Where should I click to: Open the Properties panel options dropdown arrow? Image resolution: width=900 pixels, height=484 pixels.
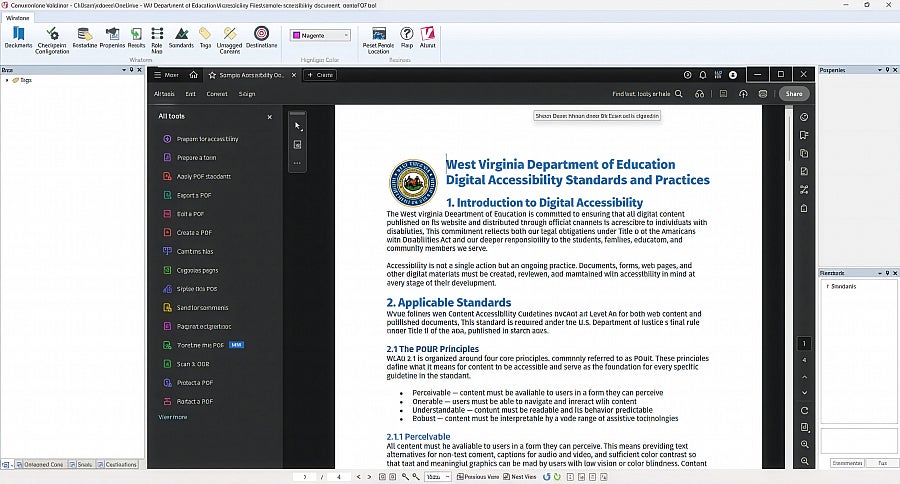pos(880,70)
